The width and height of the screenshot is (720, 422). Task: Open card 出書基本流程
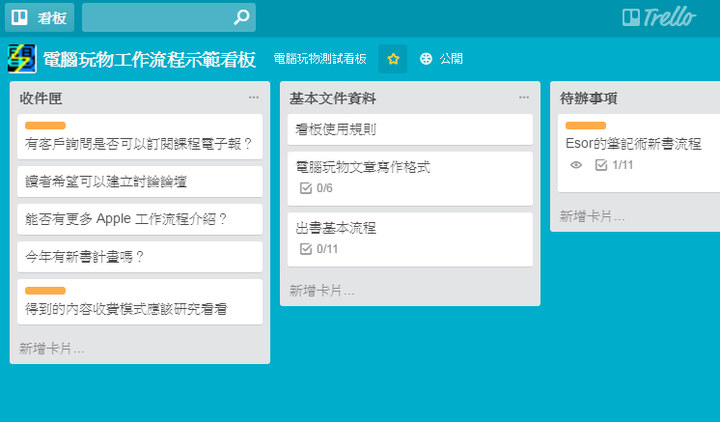pyautogui.click(x=410, y=239)
